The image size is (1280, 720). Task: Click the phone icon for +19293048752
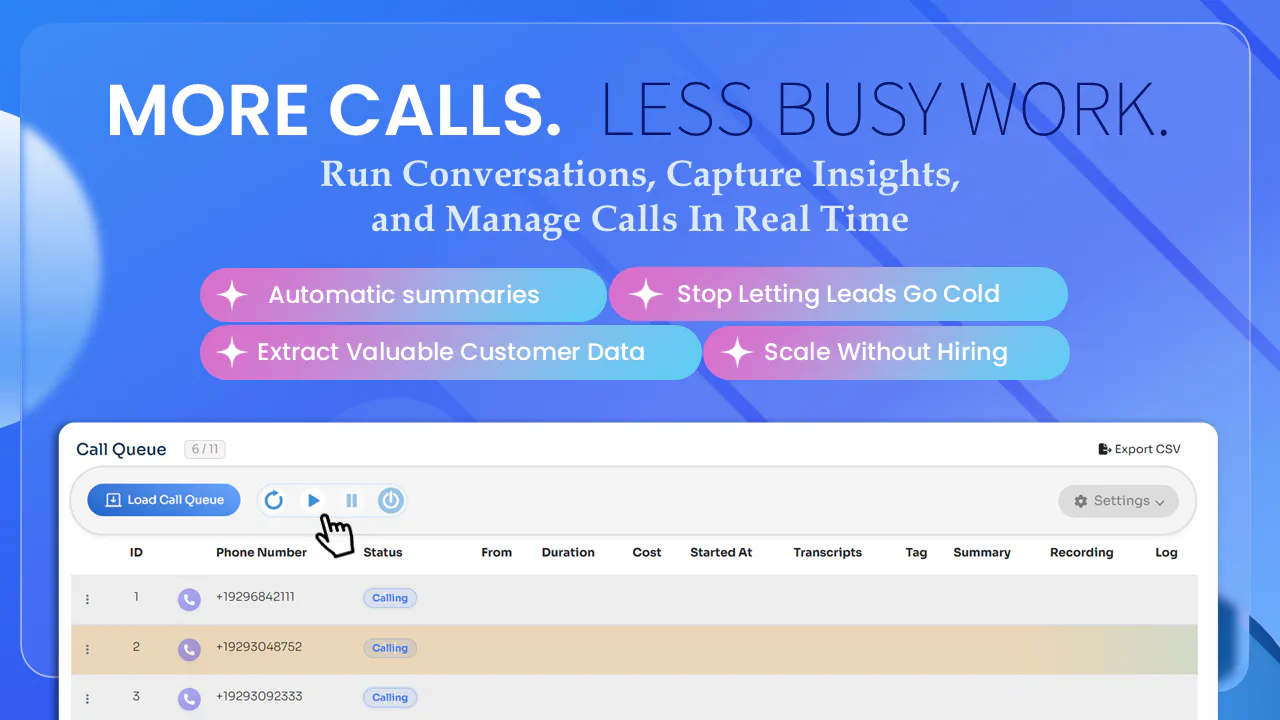click(x=189, y=649)
